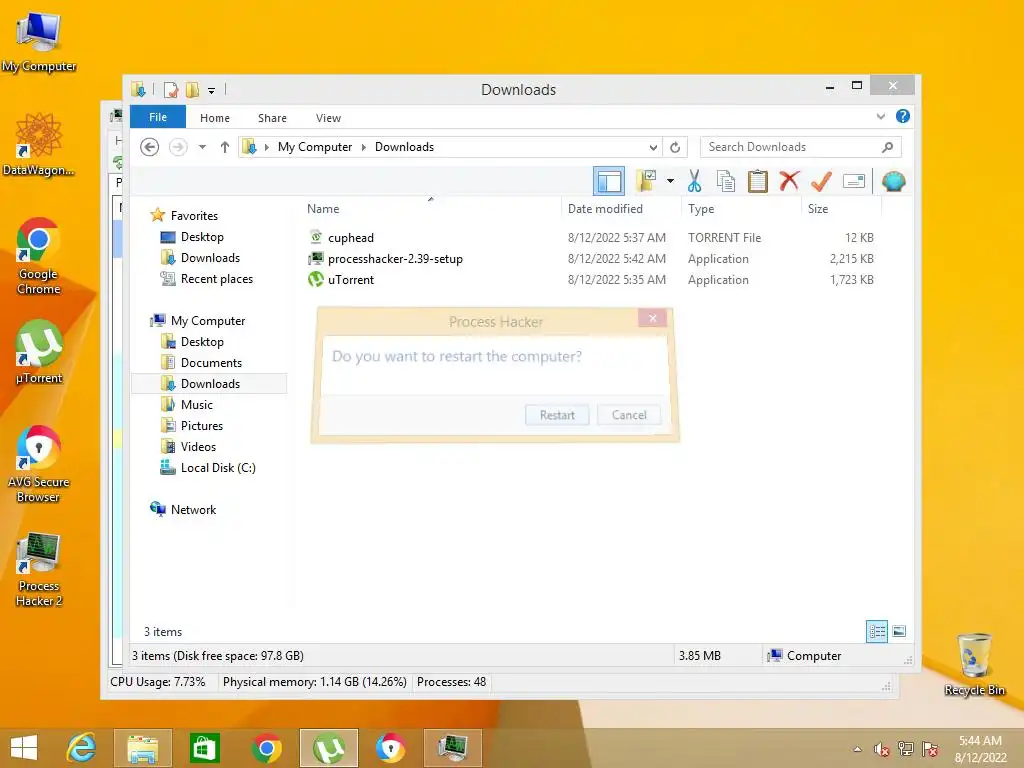
Task: Switch to large icons view
Action: (x=899, y=631)
